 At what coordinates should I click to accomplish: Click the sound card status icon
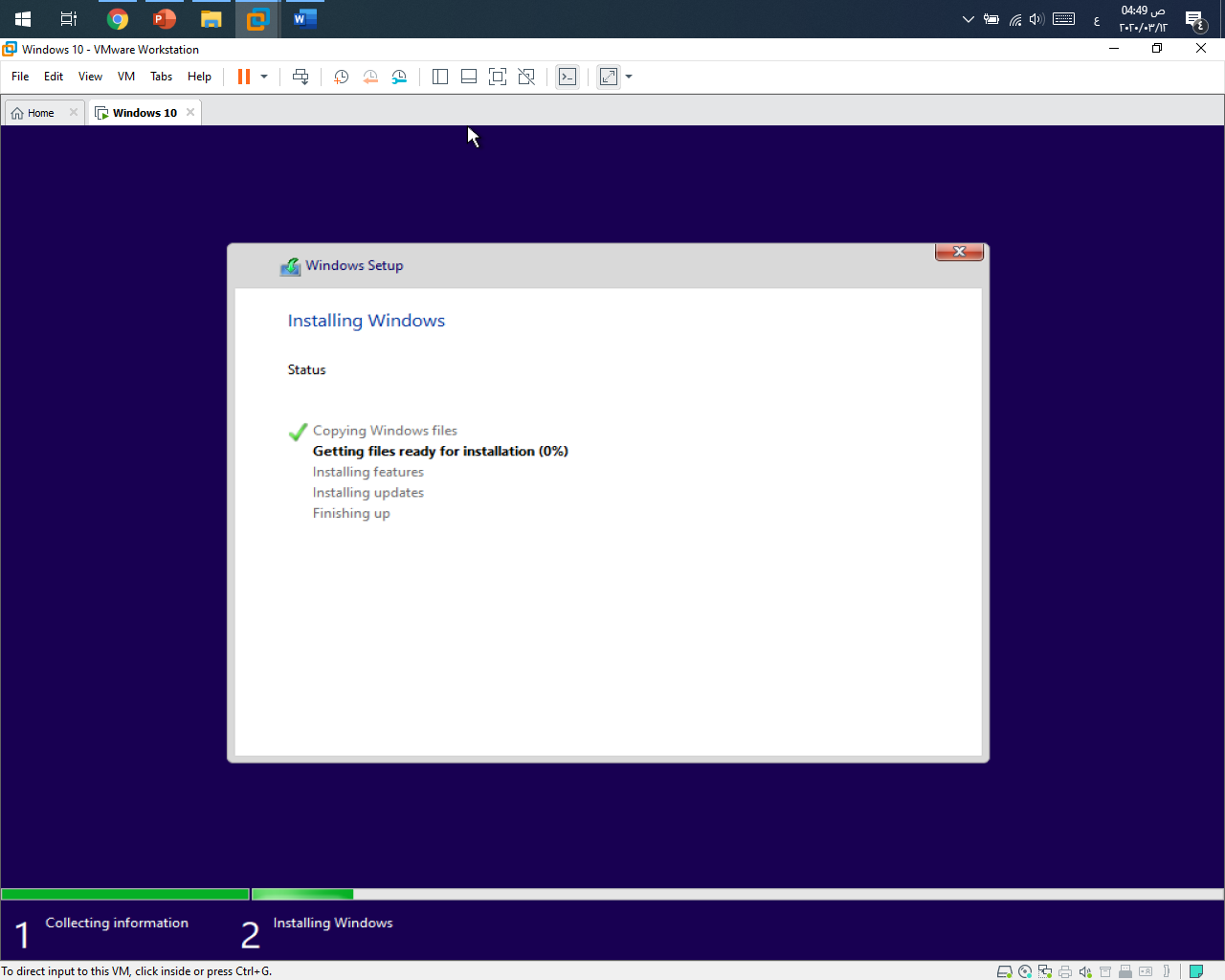1085,971
